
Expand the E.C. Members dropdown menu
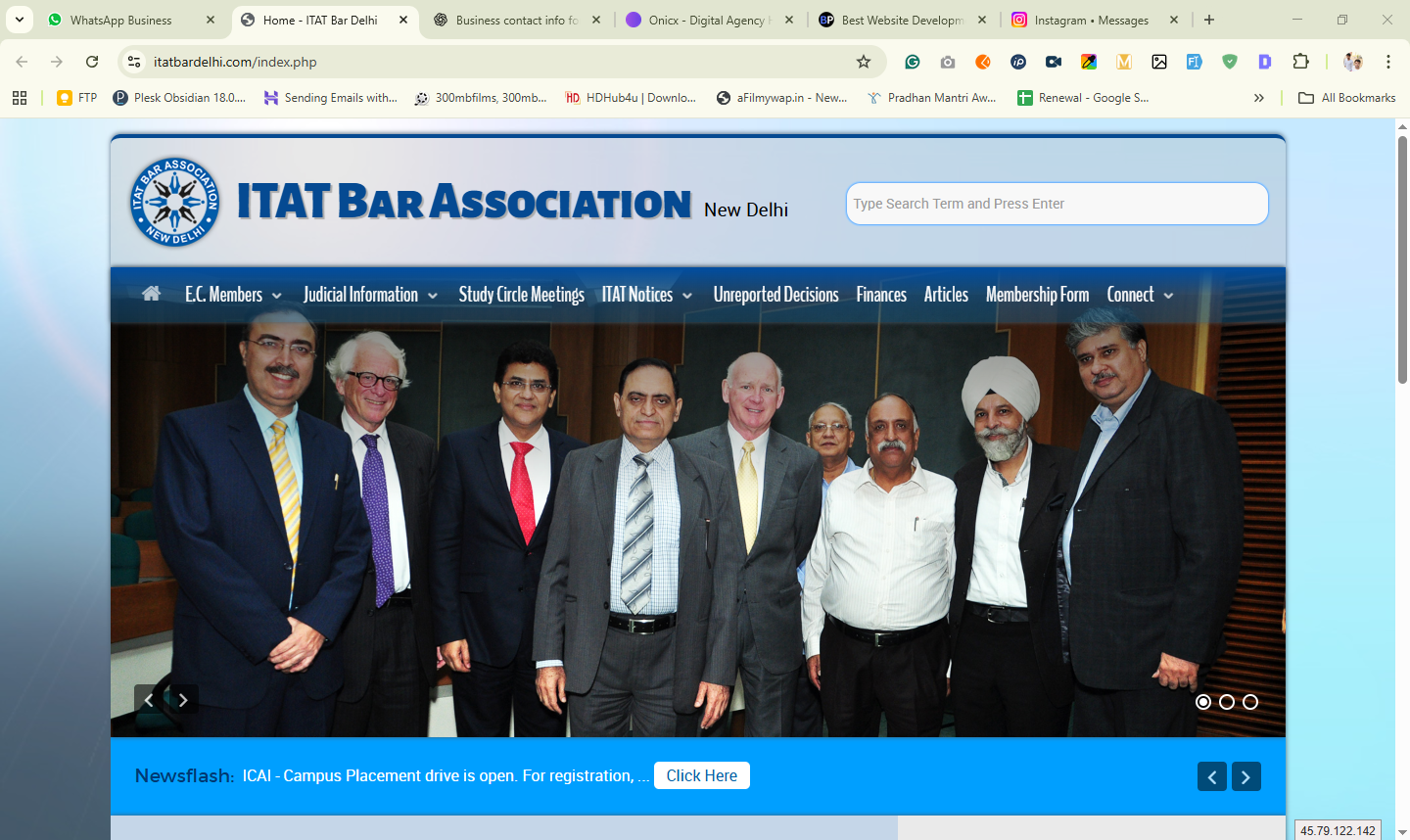point(233,295)
